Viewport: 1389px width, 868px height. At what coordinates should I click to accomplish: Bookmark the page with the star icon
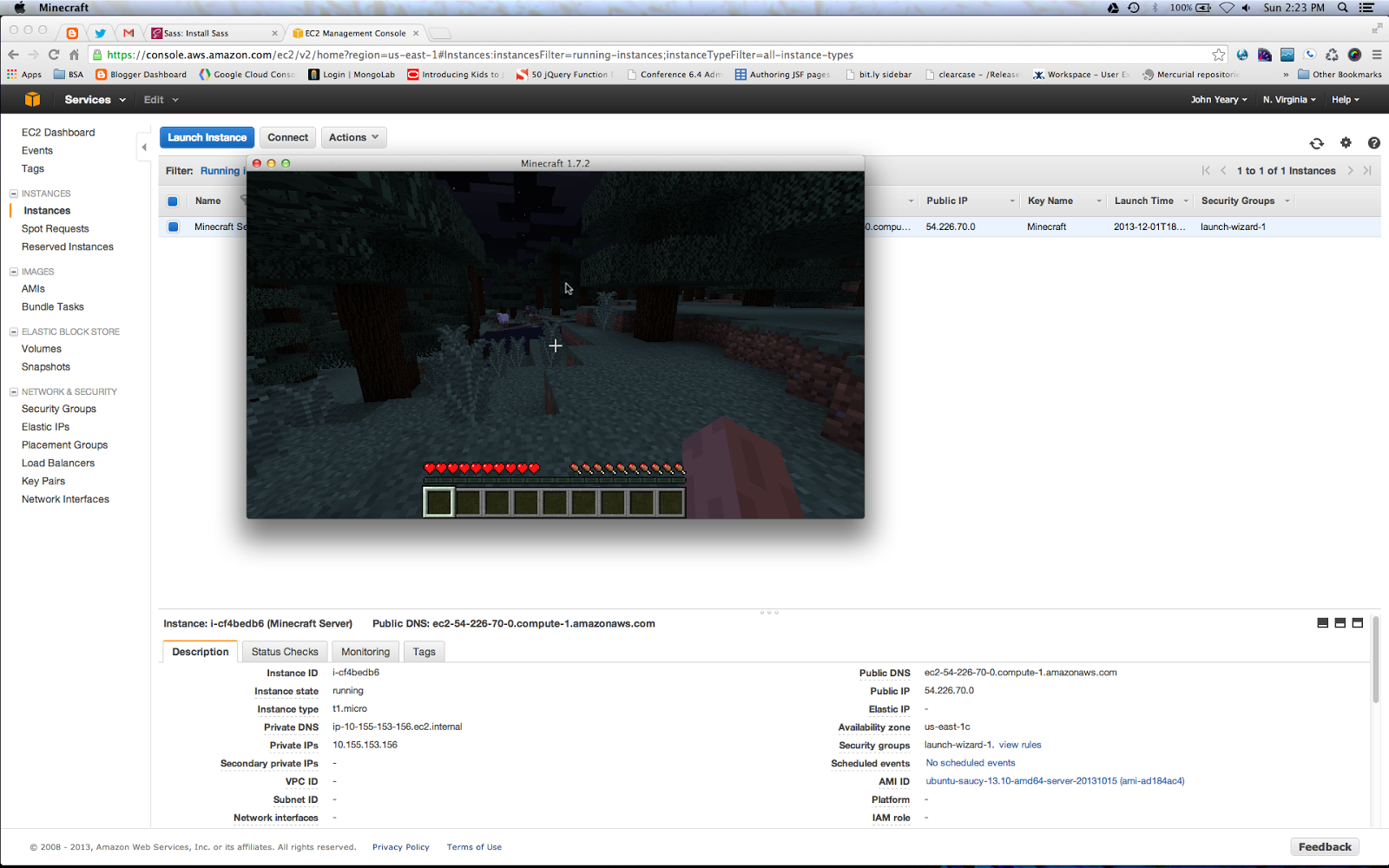point(1219,55)
